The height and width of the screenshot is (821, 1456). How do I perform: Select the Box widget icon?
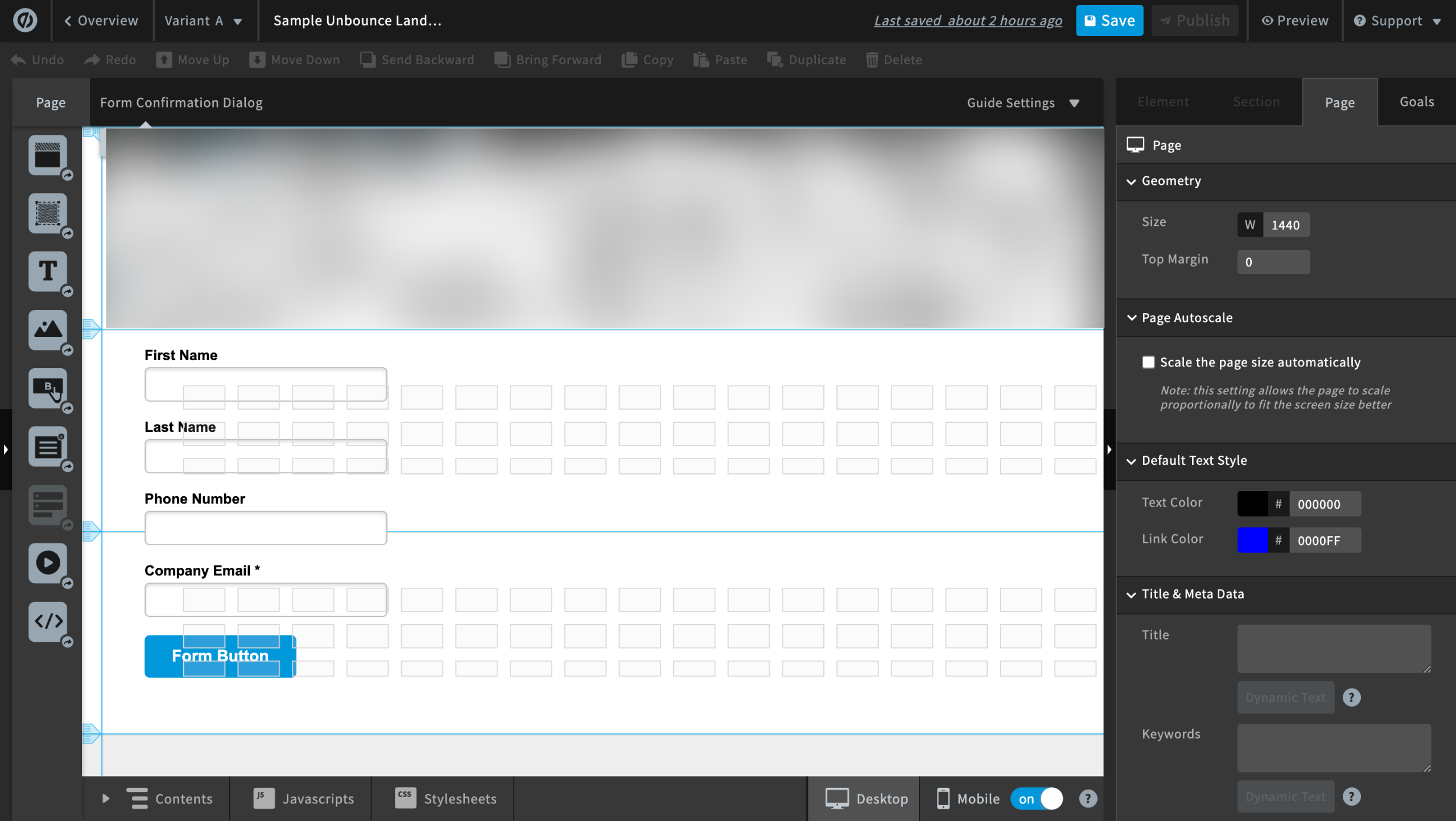coord(48,213)
